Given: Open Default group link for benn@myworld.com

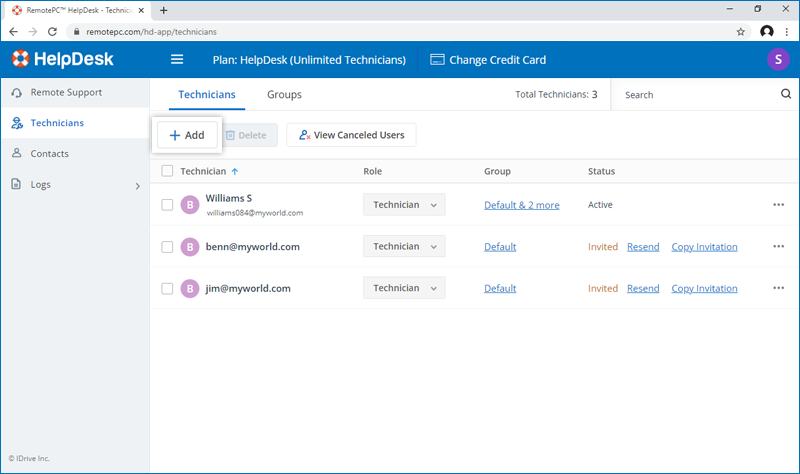Looking at the screenshot, I should pyautogui.click(x=500, y=247).
